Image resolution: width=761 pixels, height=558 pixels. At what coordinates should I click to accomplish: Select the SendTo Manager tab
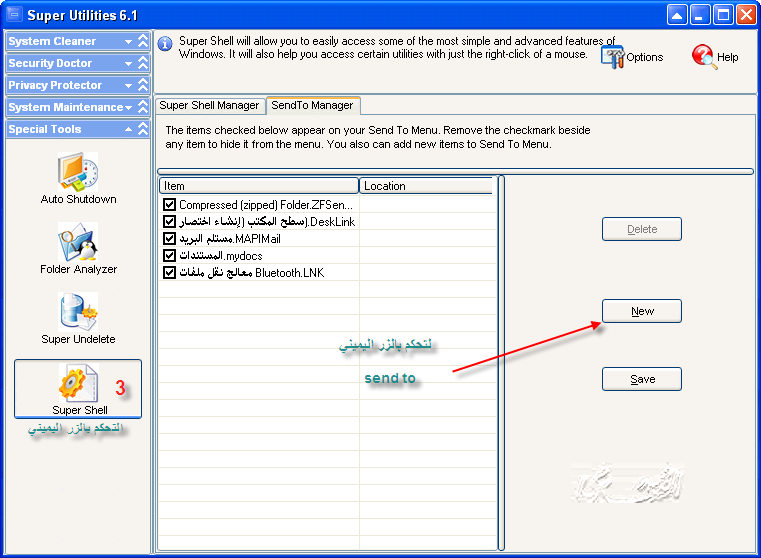(313, 105)
